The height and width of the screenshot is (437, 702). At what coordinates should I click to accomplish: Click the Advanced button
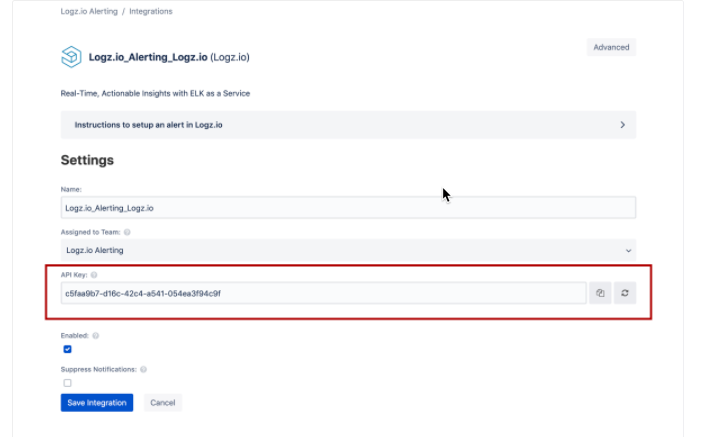(x=611, y=47)
